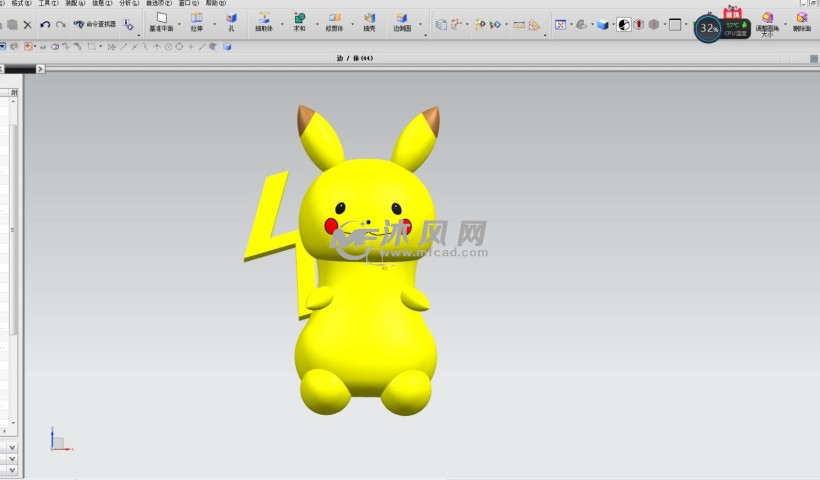
Task: Open the Command Finder (命令查找器)
Action: [95, 24]
